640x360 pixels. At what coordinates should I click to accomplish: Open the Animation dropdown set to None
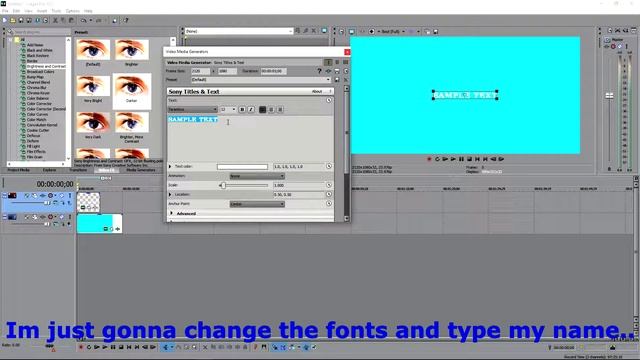pyautogui.click(x=257, y=176)
